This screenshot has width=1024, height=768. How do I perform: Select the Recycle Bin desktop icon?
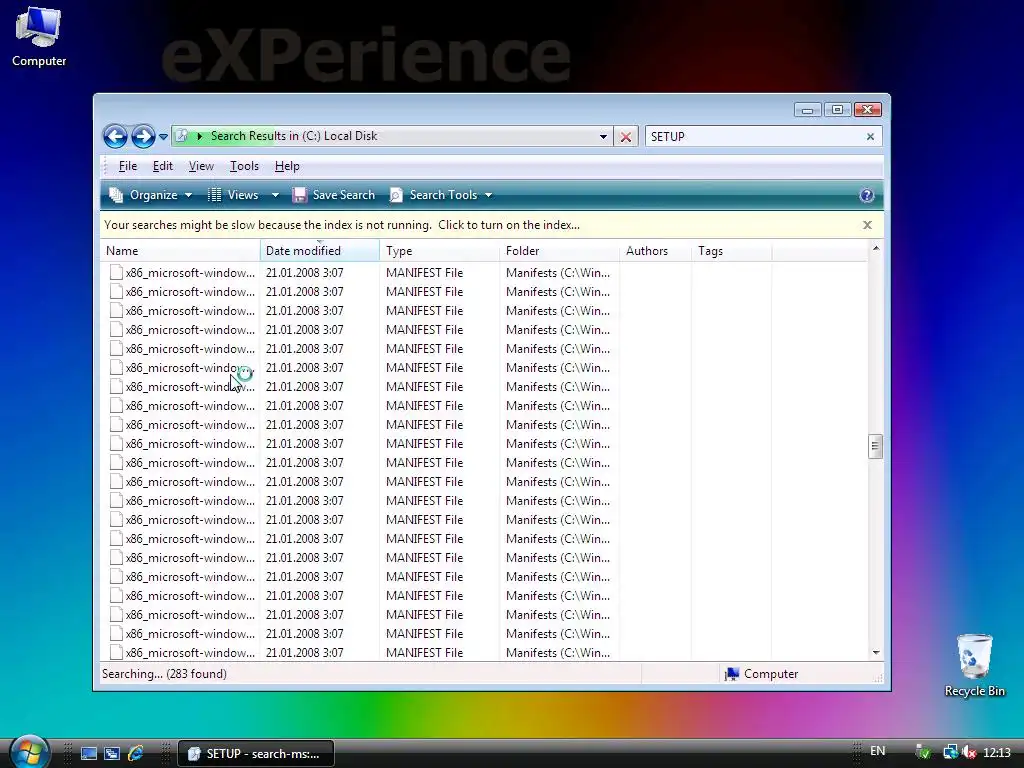click(x=974, y=665)
